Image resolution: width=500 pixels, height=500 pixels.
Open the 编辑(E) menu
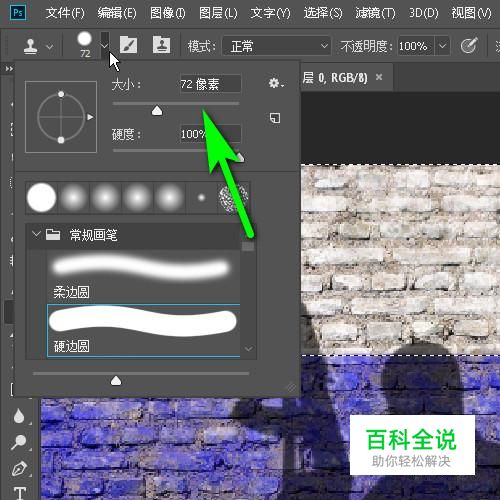[x=117, y=13]
